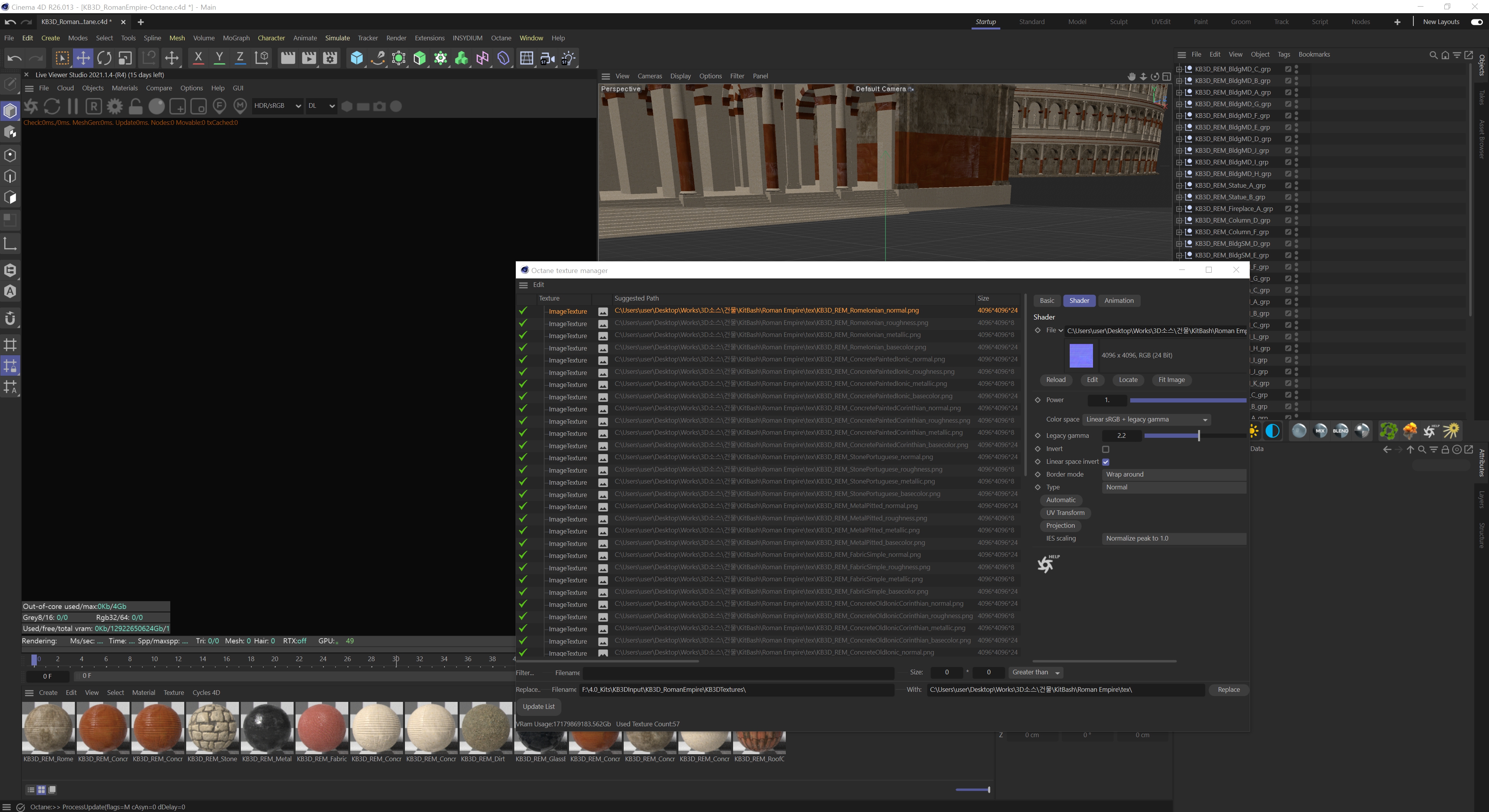Screen dimensions: 1489x812
Task: Click the Live Selection tool icon
Action: tap(62, 58)
